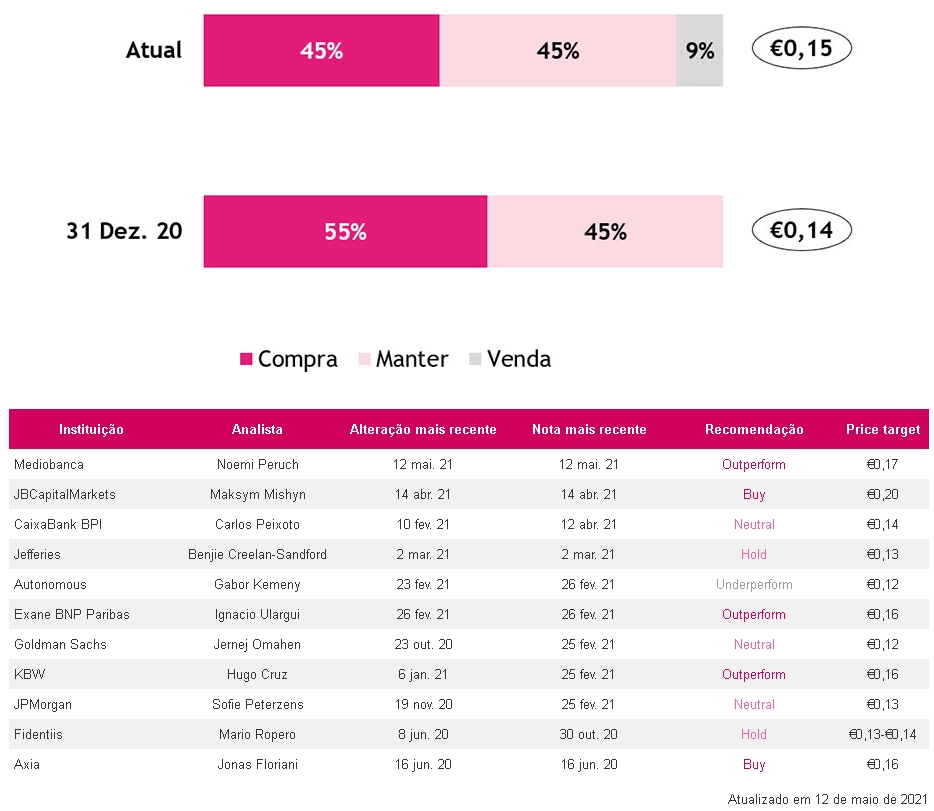
Task: Click the Compra legend color square
Action: (x=247, y=360)
